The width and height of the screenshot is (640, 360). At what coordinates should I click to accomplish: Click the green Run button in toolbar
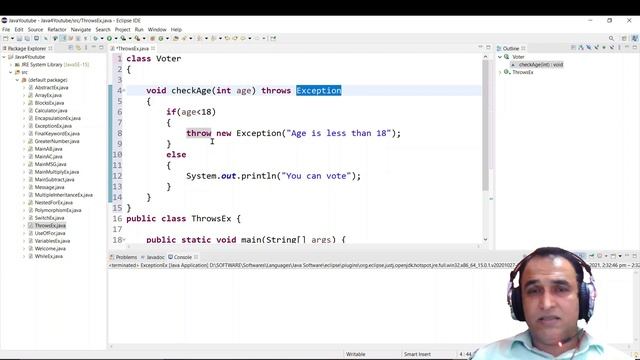click(x=109, y=38)
